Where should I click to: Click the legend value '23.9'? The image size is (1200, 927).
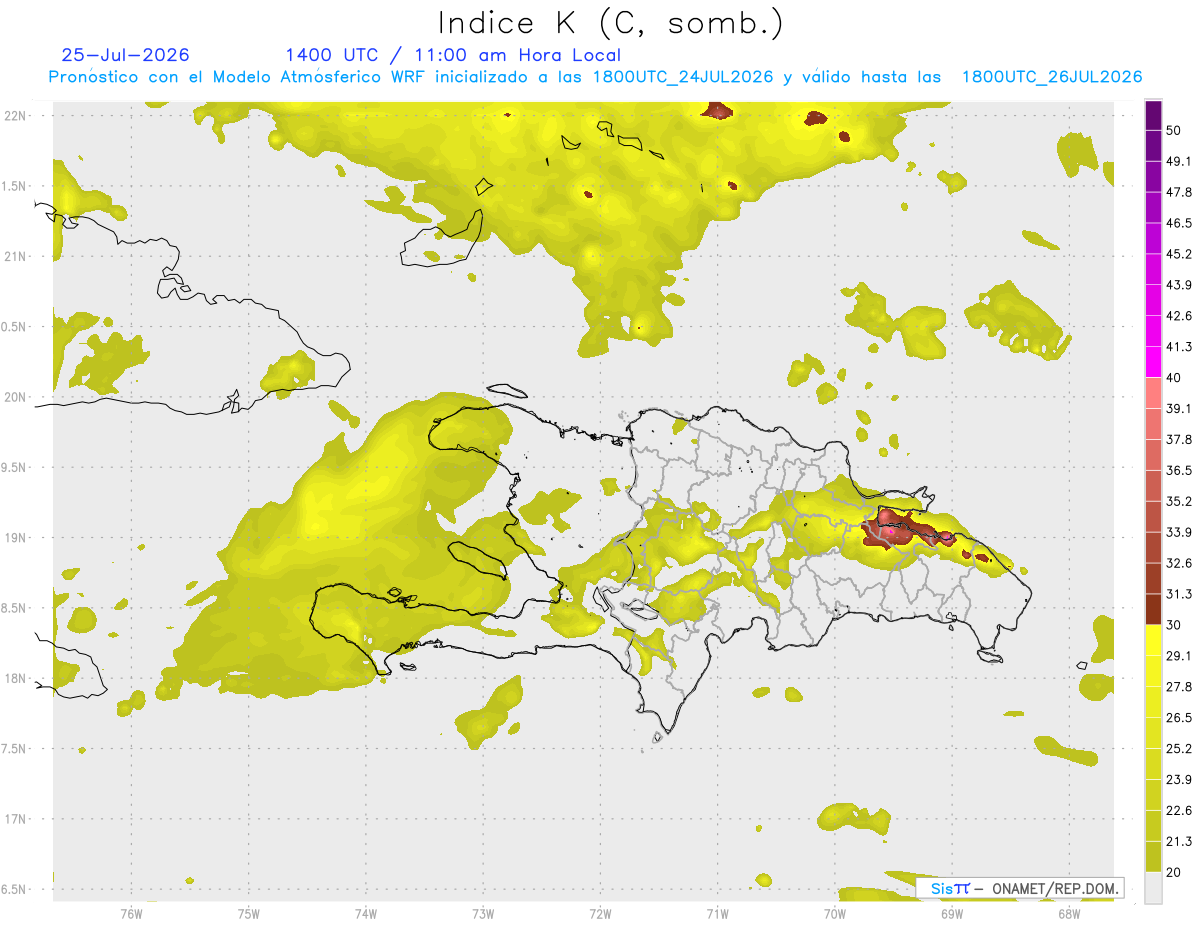pos(1179,779)
